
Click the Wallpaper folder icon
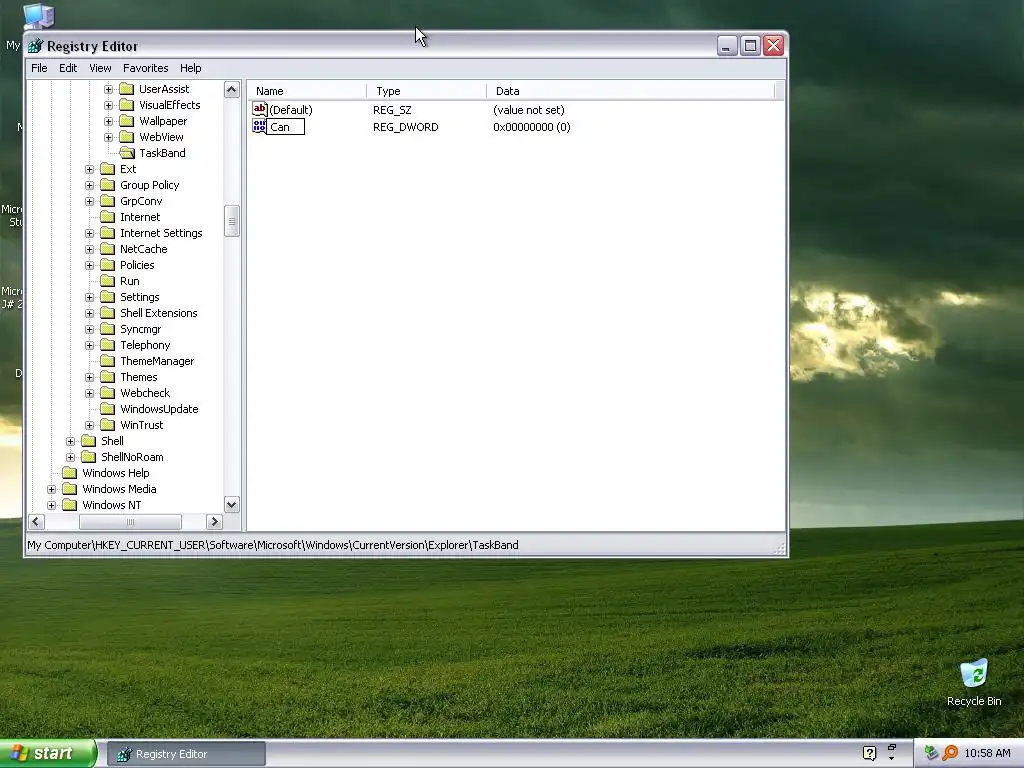point(127,121)
